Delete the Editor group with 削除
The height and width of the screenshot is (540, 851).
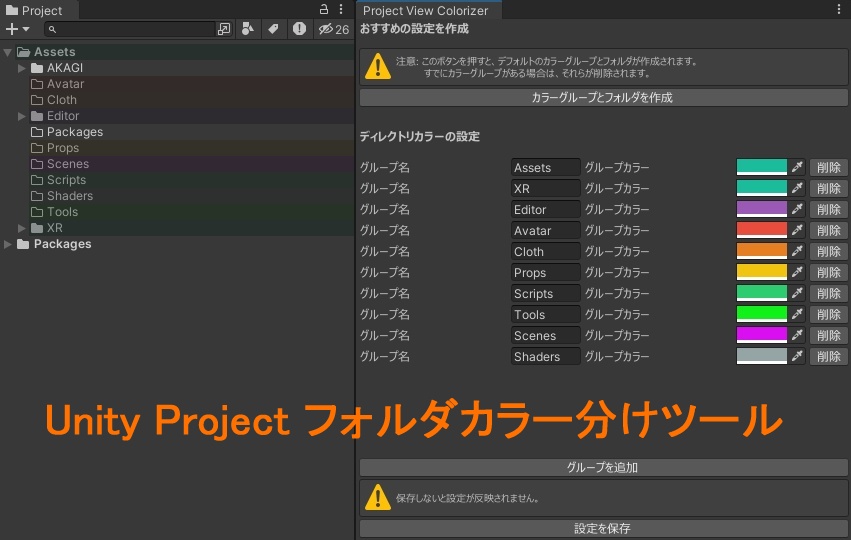pyautogui.click(x=829, y=209)
